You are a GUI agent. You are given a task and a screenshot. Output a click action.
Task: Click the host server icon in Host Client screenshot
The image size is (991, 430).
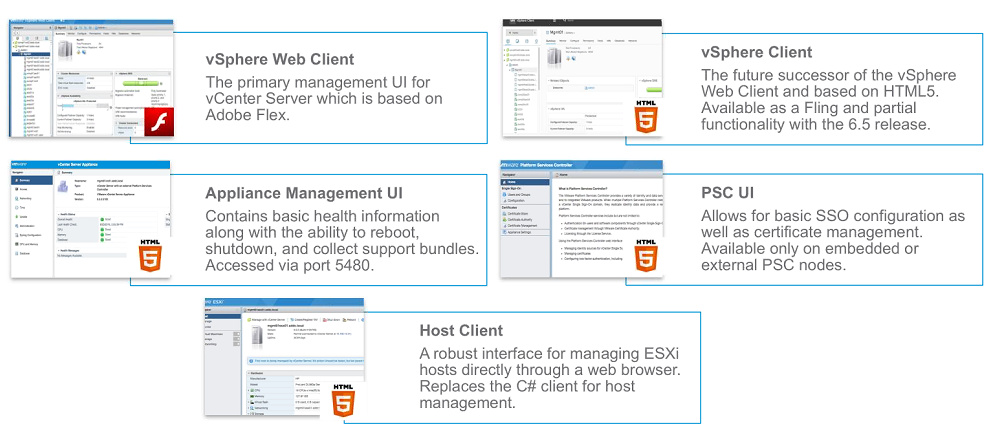click(x=257, y=336)
